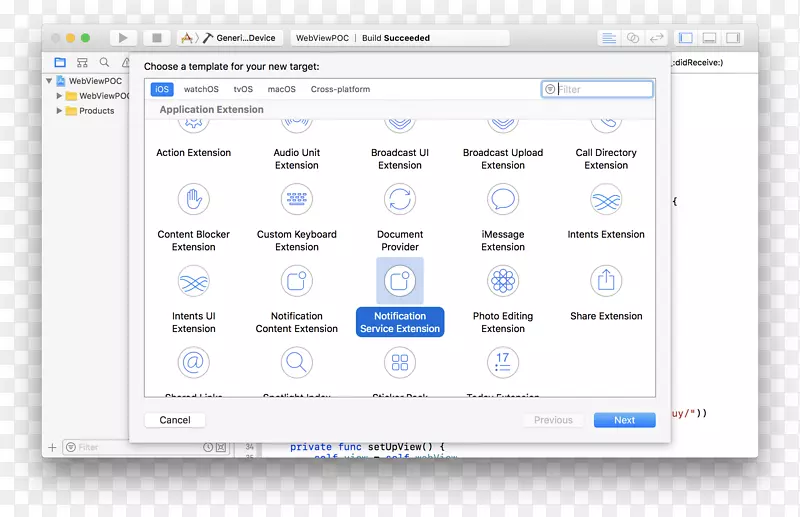
Task: Collapse the WebViewPOC project root
Action: click(x=49, y=81)
